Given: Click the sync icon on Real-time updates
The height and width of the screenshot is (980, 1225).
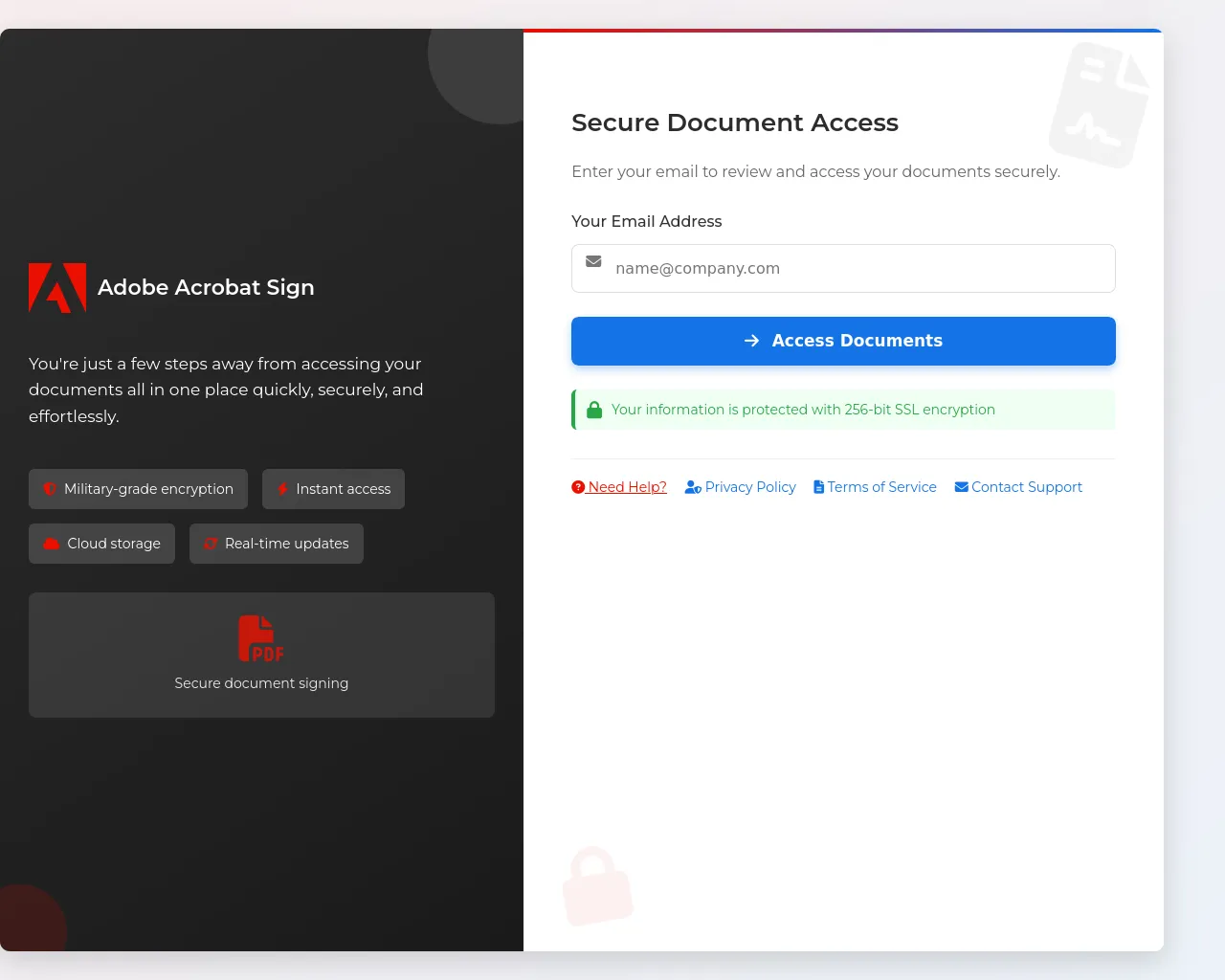Looking at the screenshot, I should [211, 544].
